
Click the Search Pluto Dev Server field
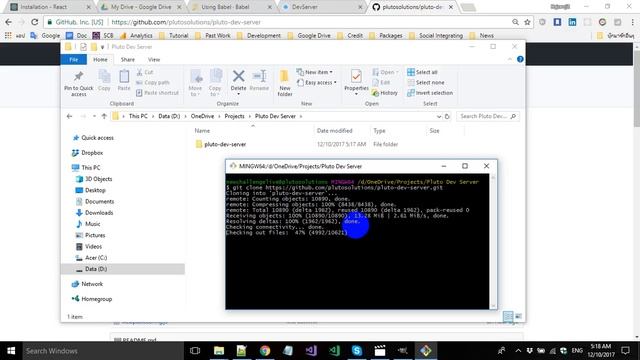point(487,116)
